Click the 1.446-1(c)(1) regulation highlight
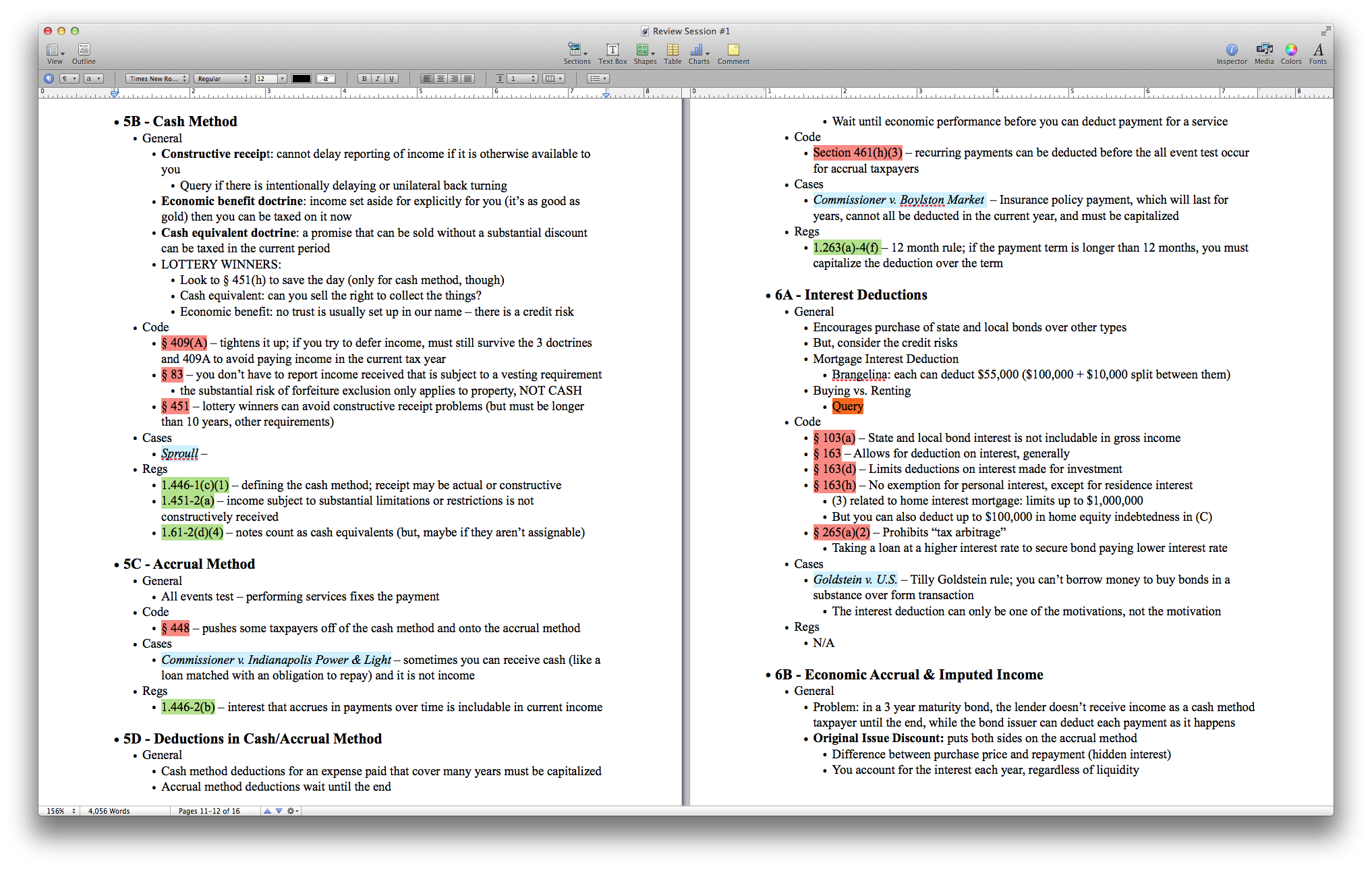 click(x=195, y=485)
